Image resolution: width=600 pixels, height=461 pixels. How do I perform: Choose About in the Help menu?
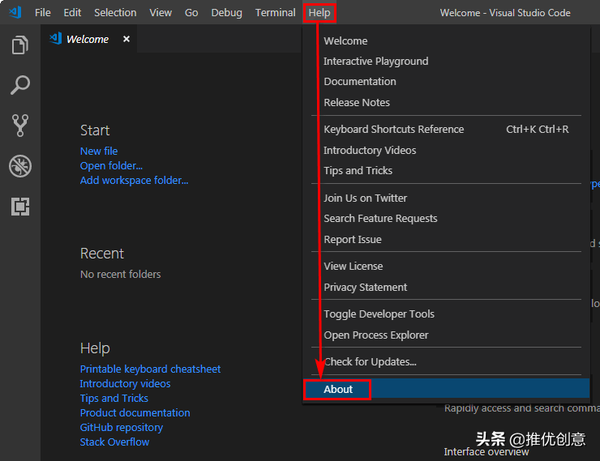click(x=446, y=389)
